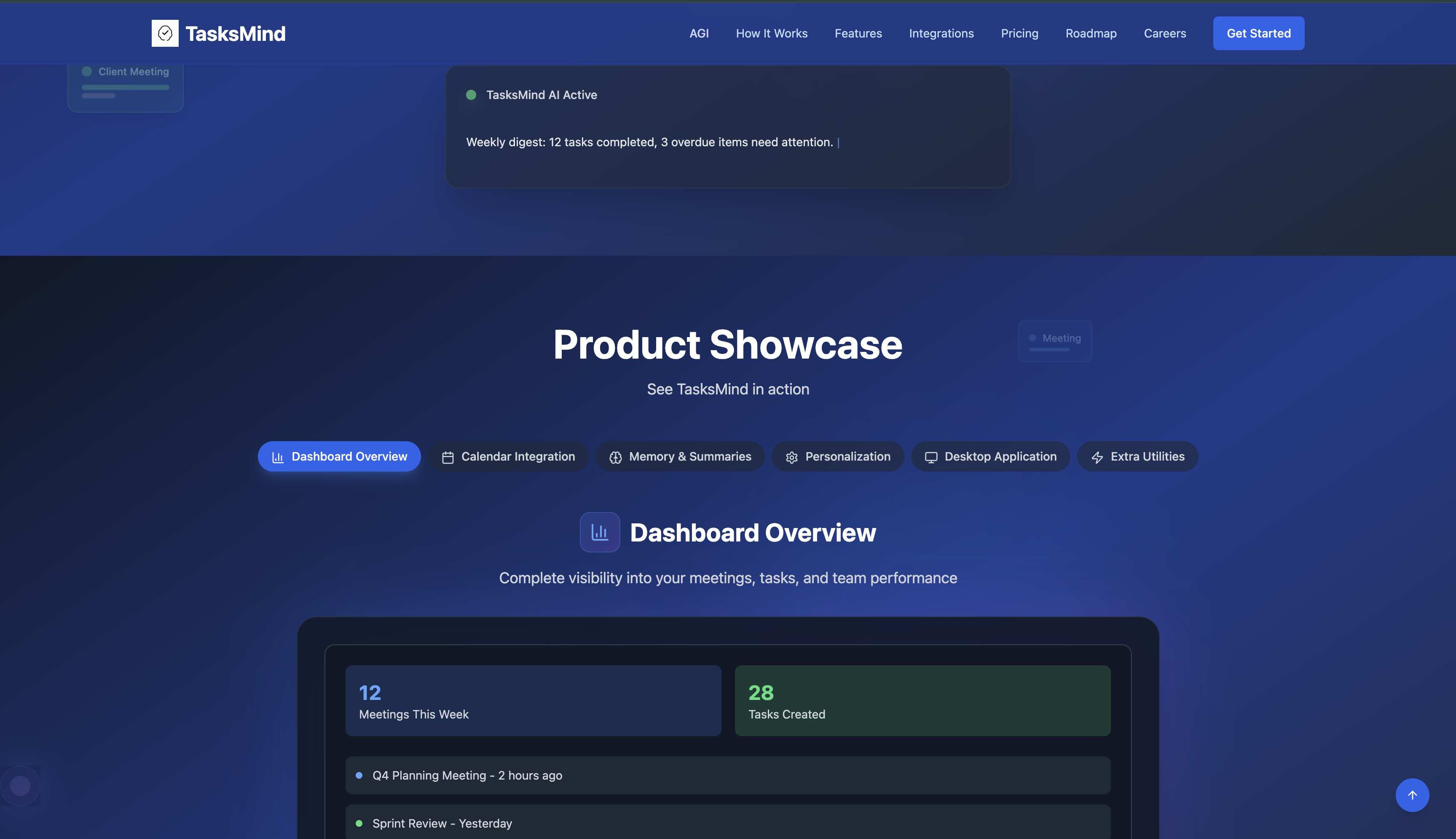The image size is (1456, 839).
Task: Click the Meetings This Week stat card
Action: pos(533,701)
